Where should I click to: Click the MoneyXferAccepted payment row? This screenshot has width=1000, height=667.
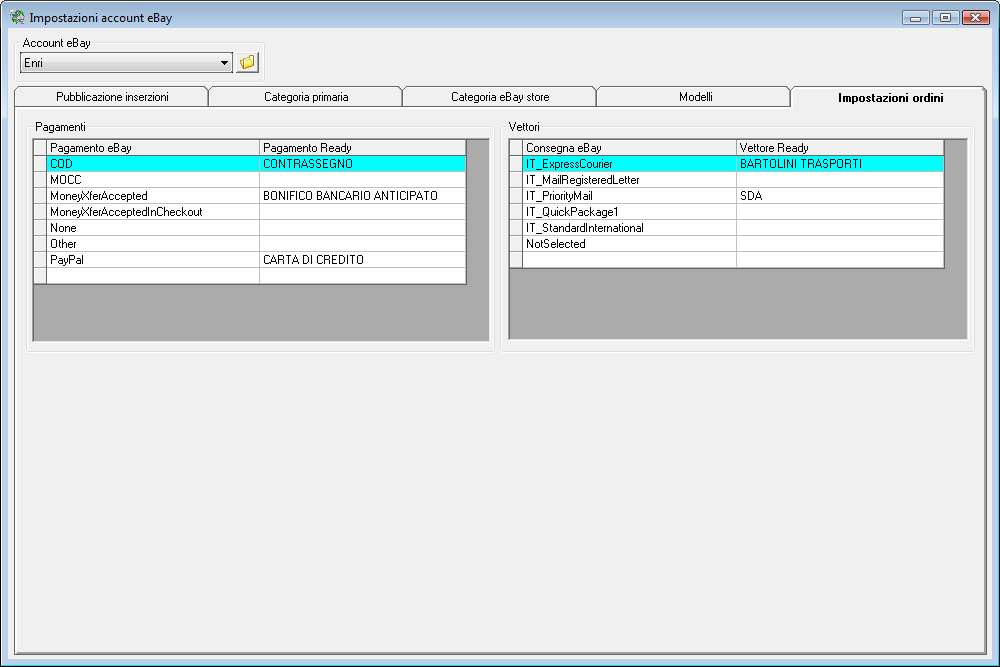(153, 196)
